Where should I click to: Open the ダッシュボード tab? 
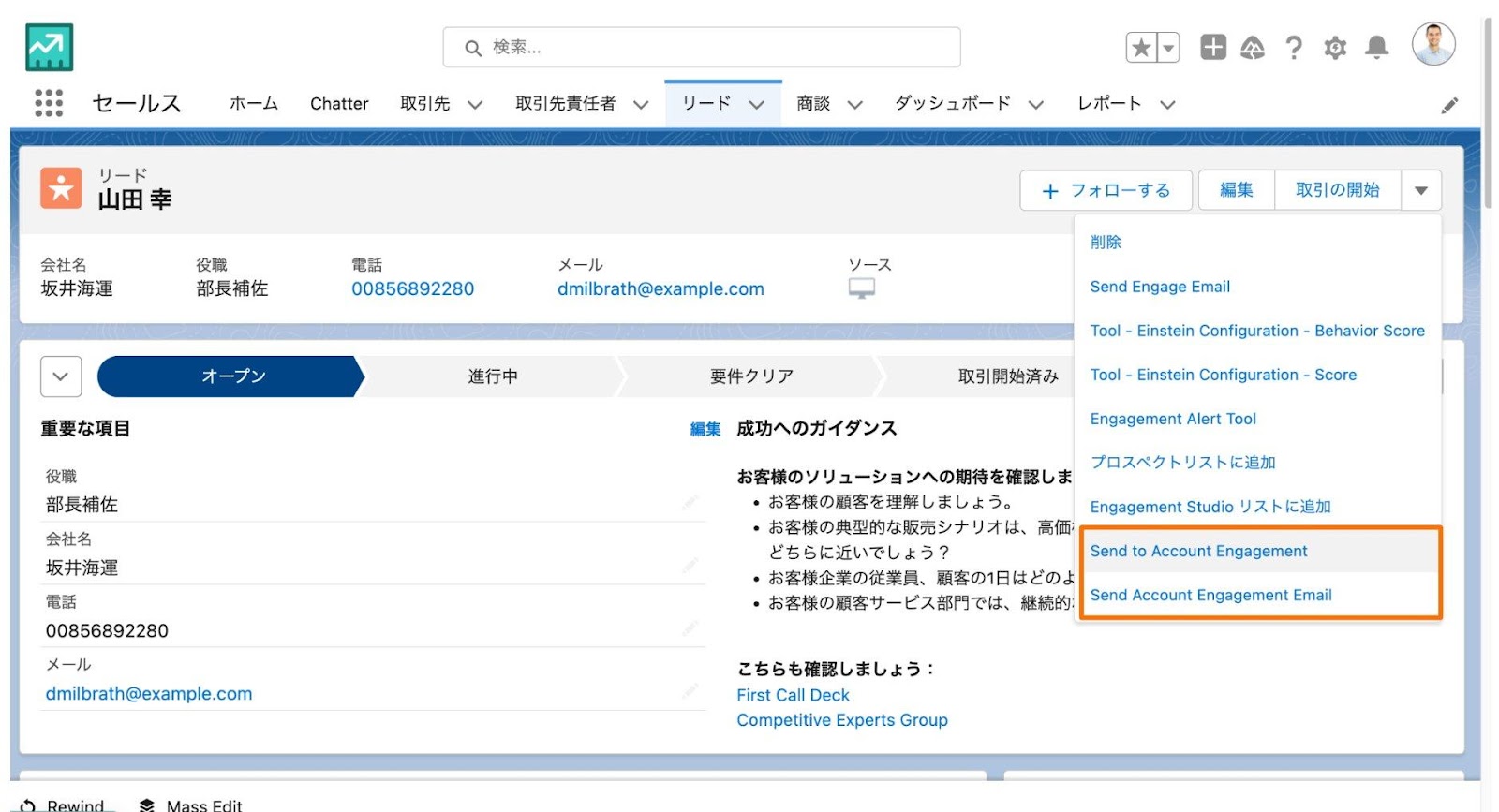(x=953, y=103)
